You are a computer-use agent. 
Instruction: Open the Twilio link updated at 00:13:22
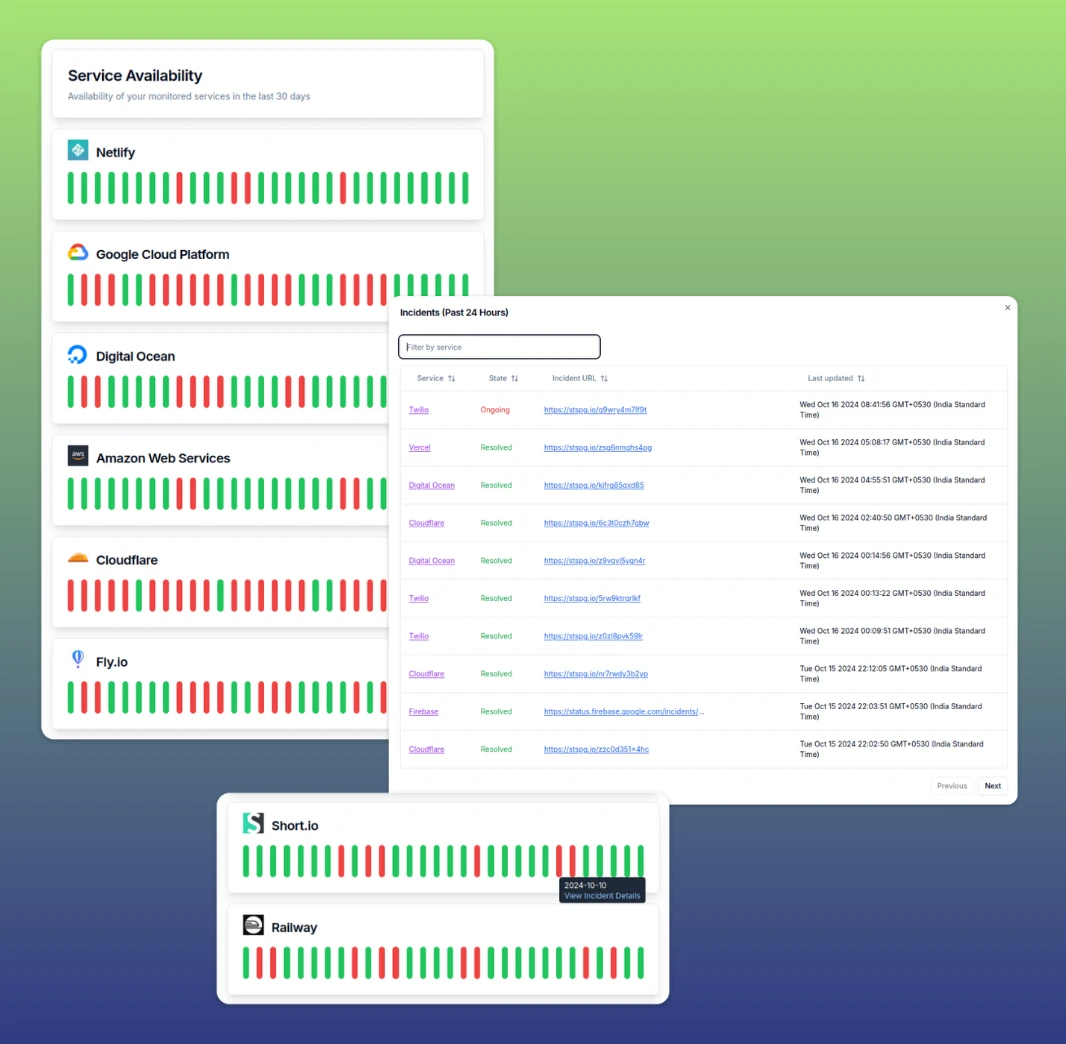coord(419,599)
